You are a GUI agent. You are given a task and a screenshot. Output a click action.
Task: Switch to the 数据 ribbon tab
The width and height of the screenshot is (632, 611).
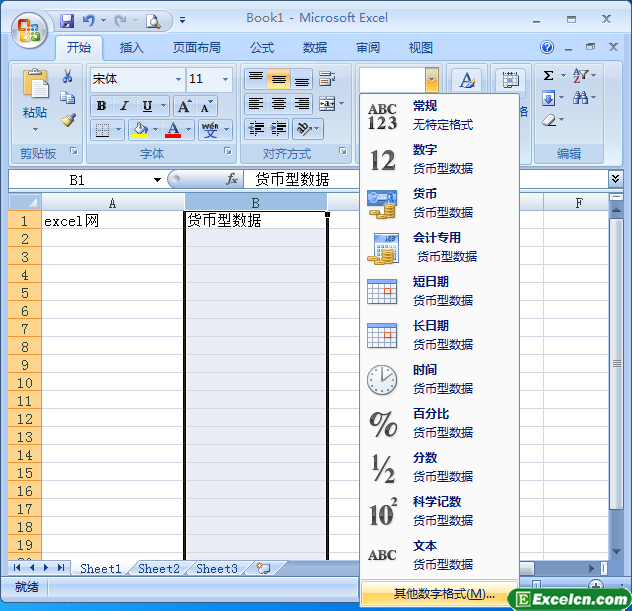315,48
